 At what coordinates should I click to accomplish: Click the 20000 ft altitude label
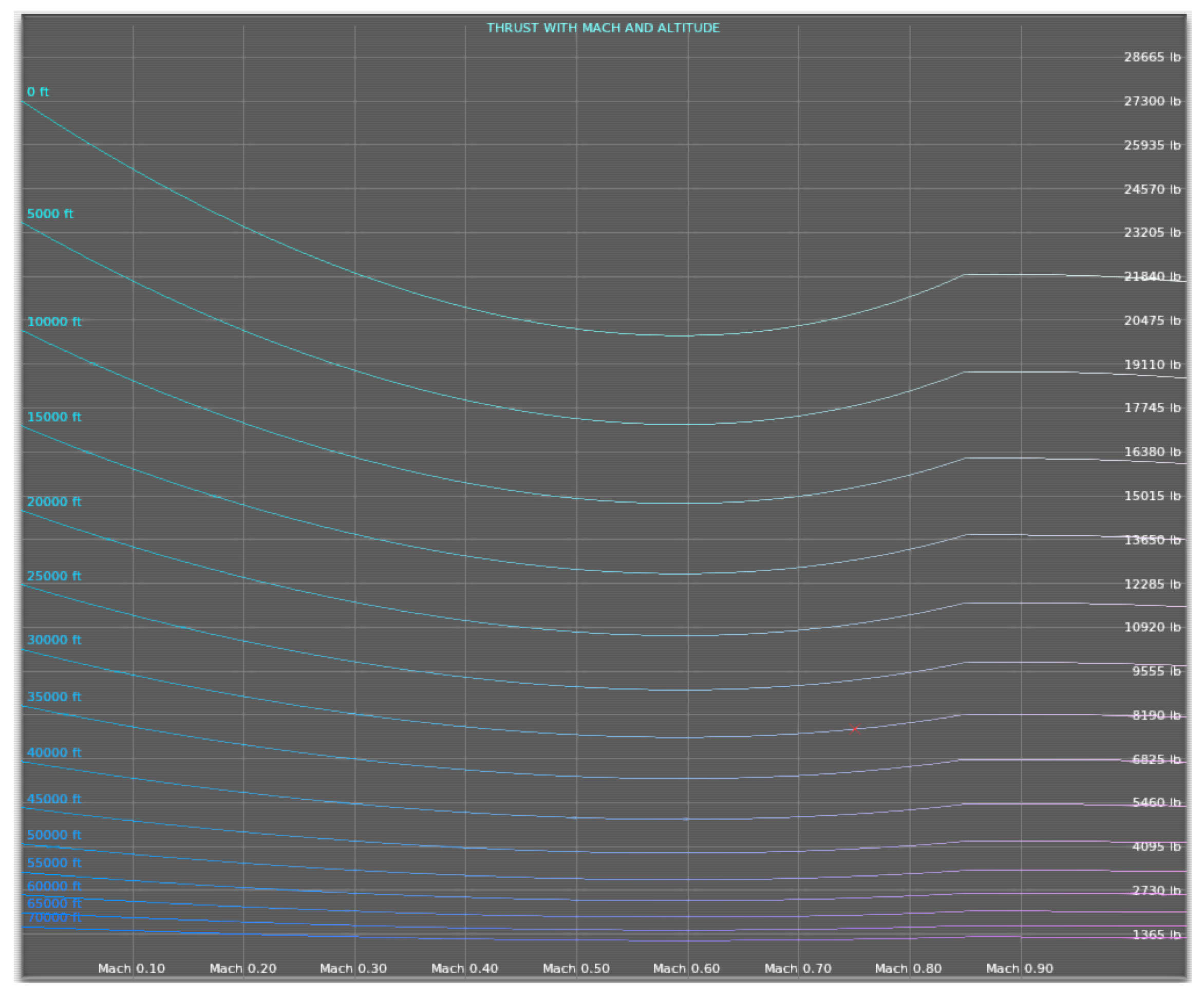(54, 502)
